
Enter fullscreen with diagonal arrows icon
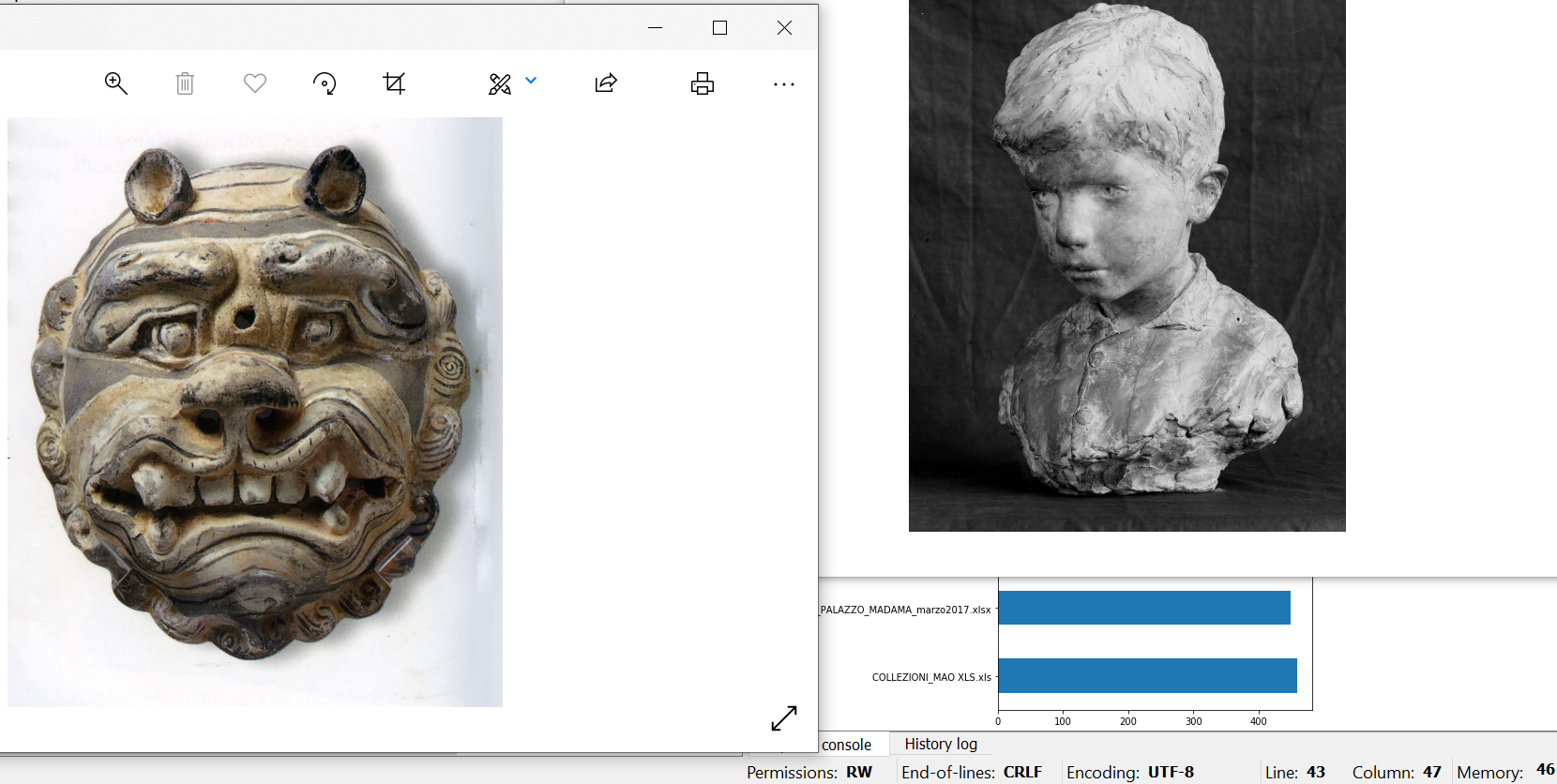tap(784, 718)
